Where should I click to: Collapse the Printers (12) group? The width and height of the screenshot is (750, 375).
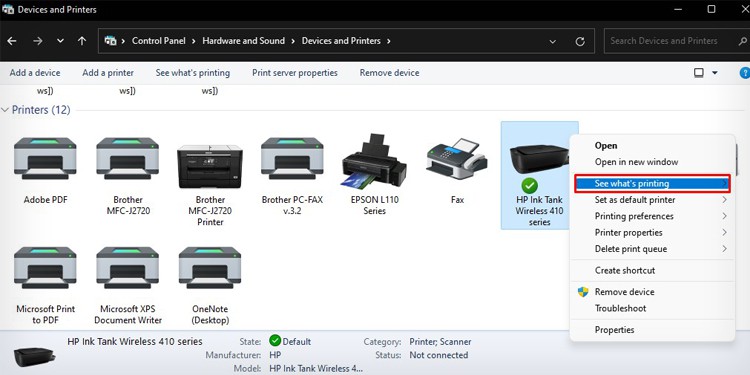[5, 110]
